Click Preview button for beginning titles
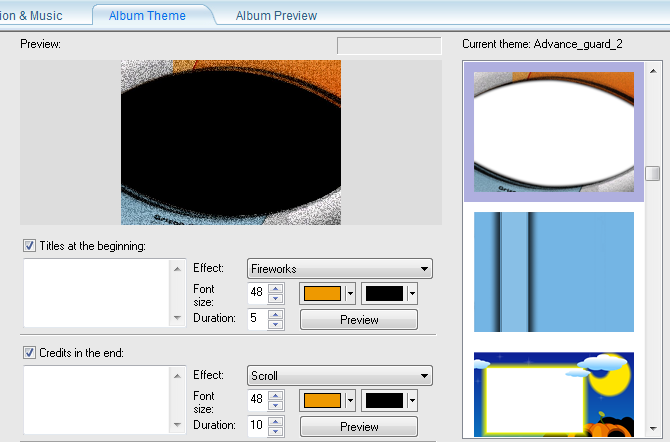 click(359, 320)
